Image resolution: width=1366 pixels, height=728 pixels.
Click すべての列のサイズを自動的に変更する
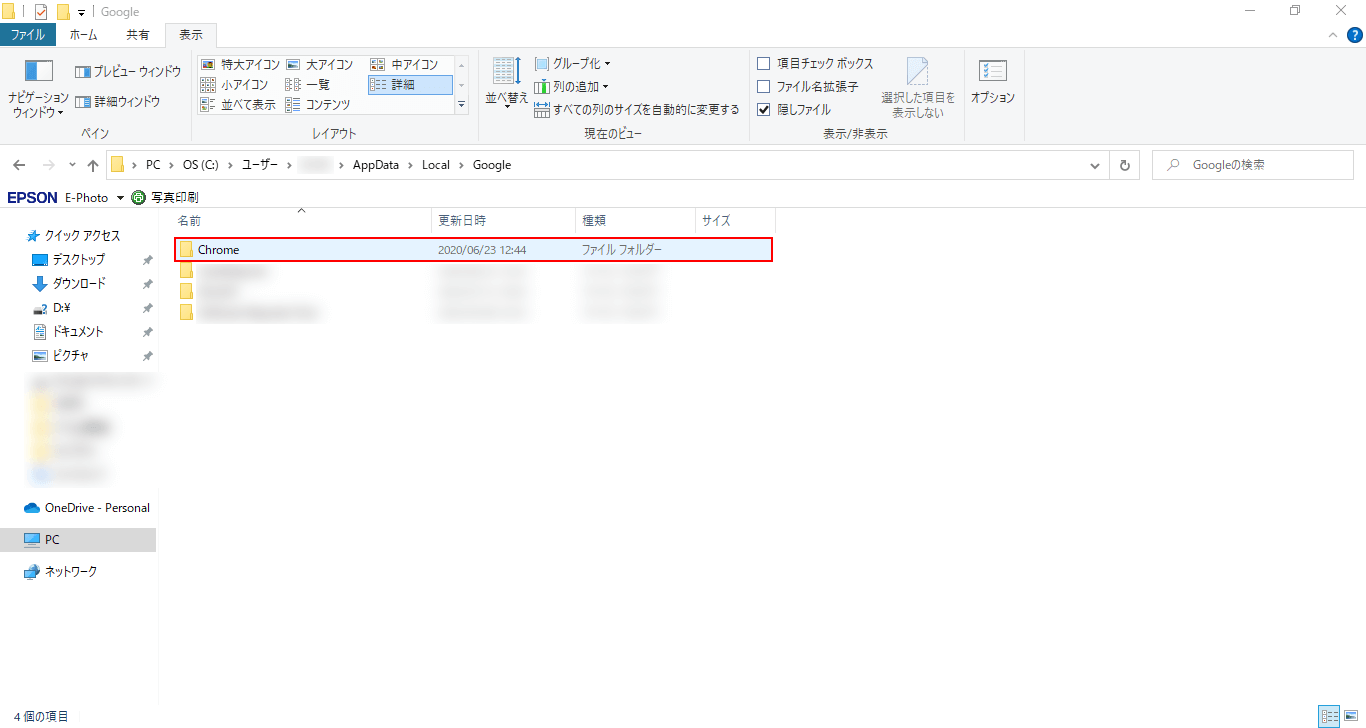637,110
